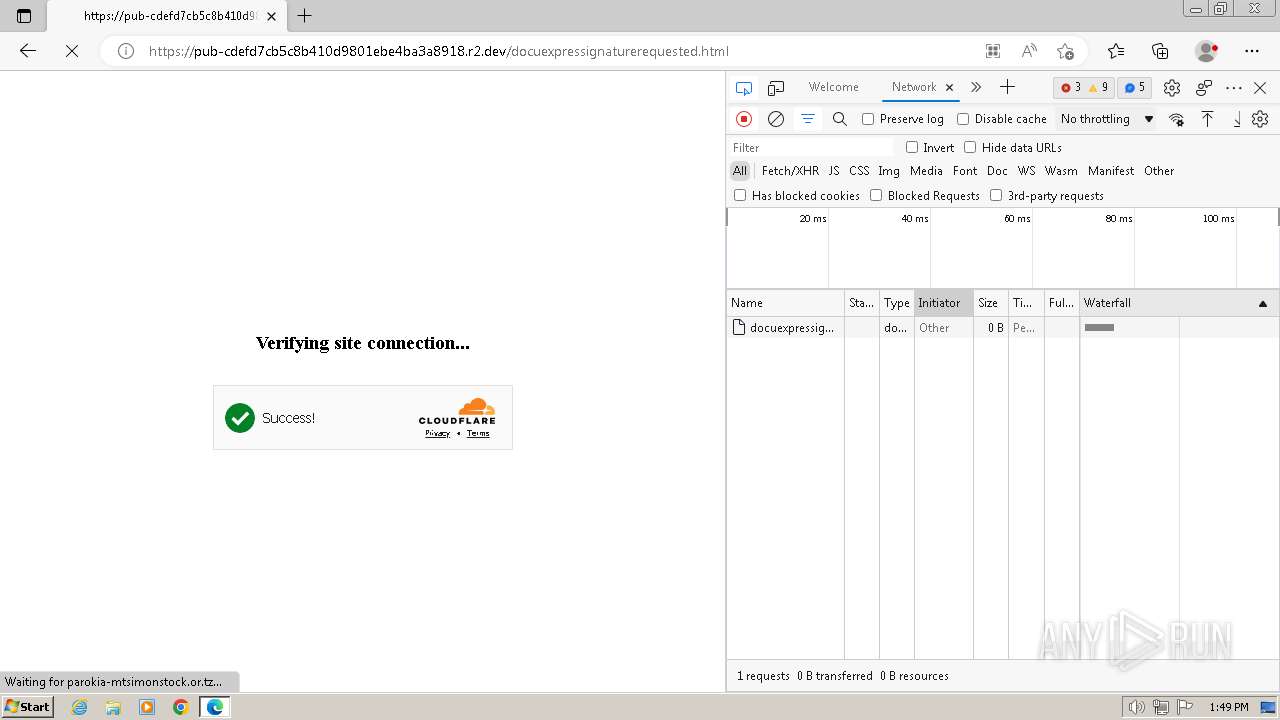
Task: Filter by WS requests
Action: click(x=1027, y=171)
